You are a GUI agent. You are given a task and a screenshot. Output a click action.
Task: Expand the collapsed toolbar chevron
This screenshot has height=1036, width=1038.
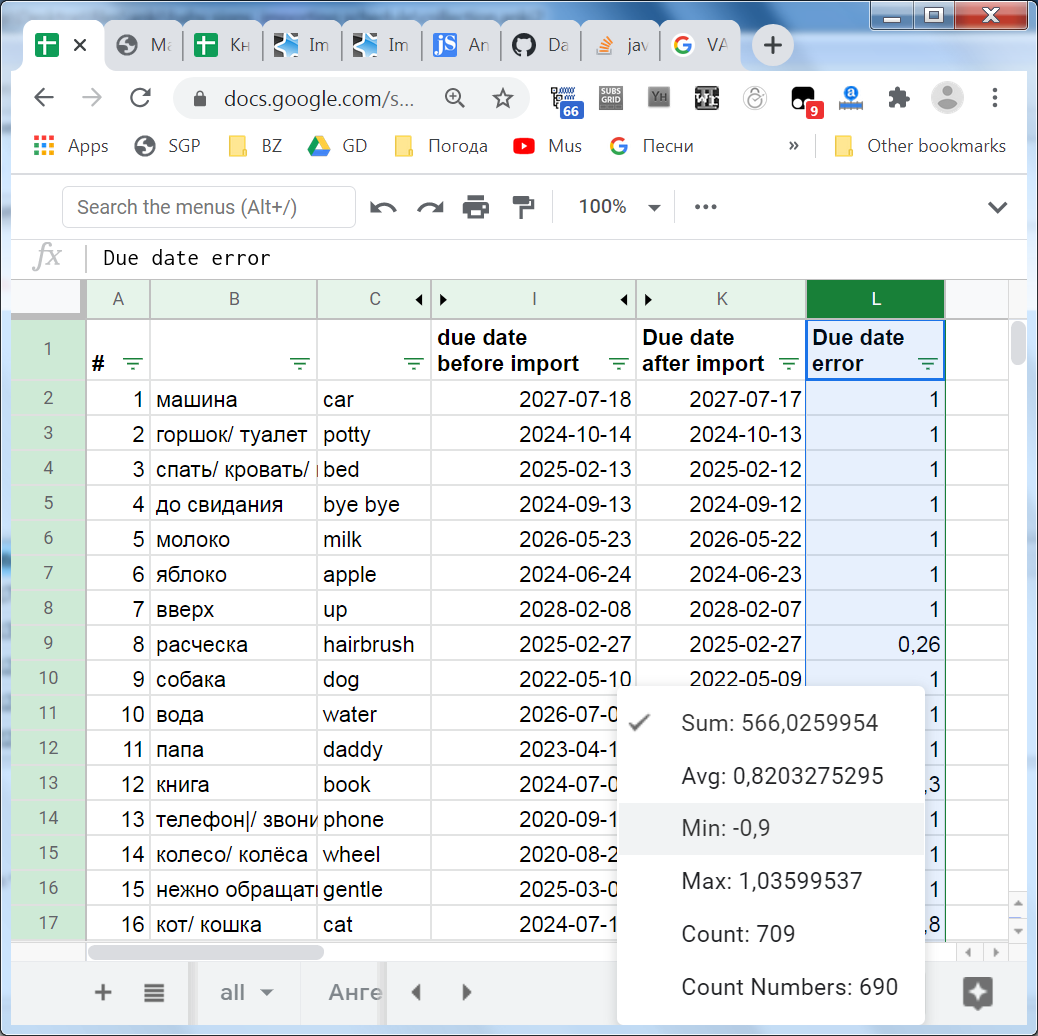click(997, 207)
